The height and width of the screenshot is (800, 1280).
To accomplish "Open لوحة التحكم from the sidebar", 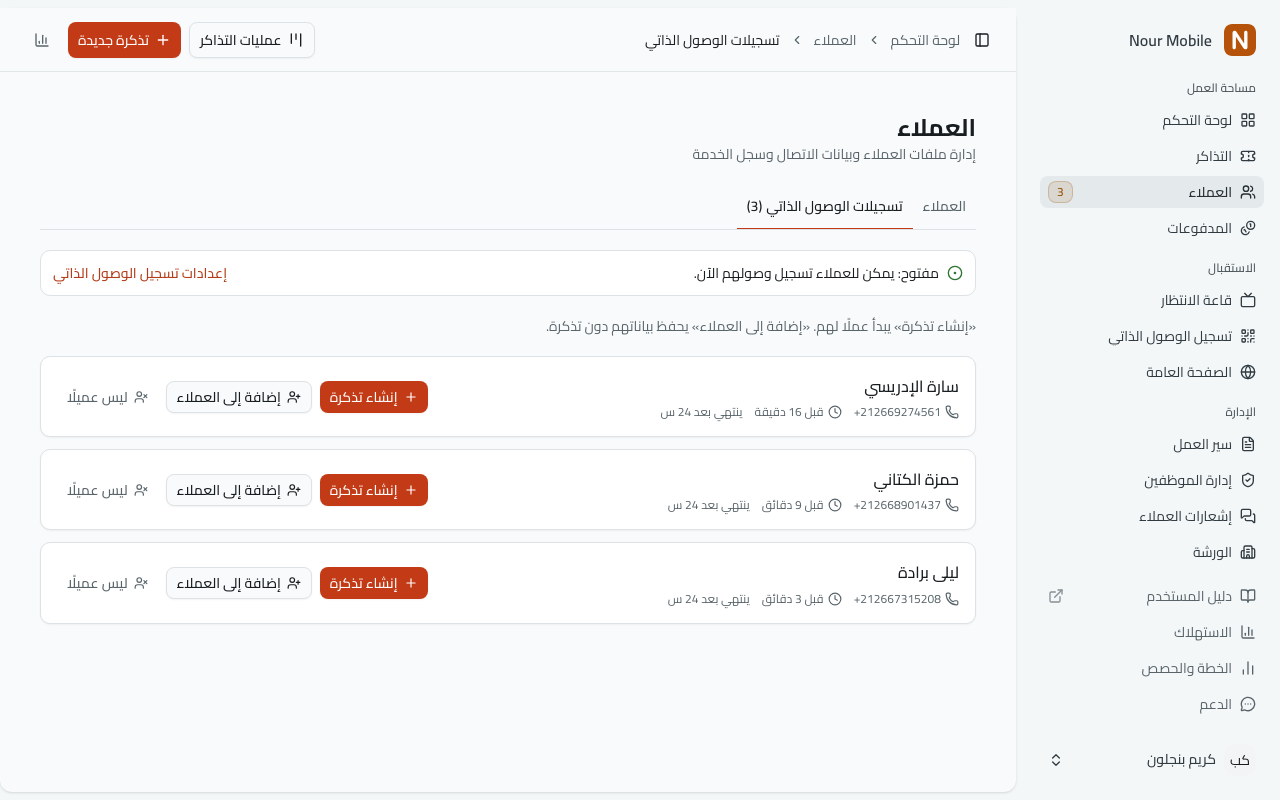I will point(1152,120).
